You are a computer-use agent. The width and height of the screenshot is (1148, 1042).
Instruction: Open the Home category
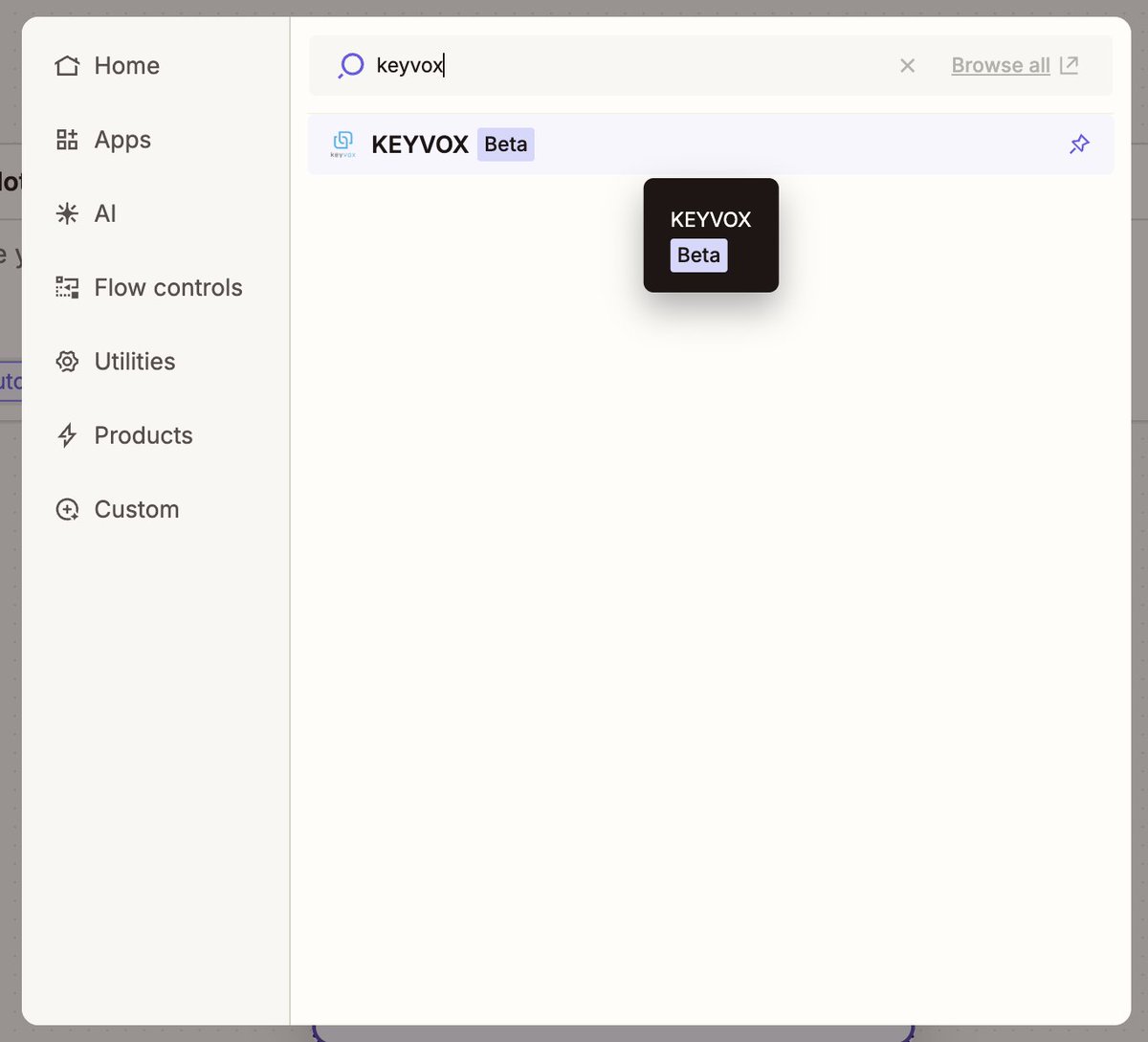pyautogui.click(x=107, y=66)
